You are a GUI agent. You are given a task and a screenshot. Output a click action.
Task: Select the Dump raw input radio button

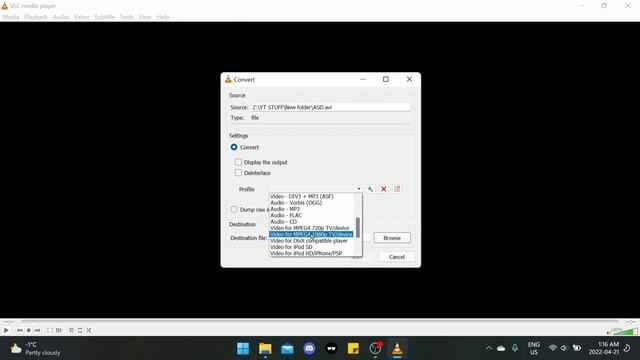[x=234, y=209]
